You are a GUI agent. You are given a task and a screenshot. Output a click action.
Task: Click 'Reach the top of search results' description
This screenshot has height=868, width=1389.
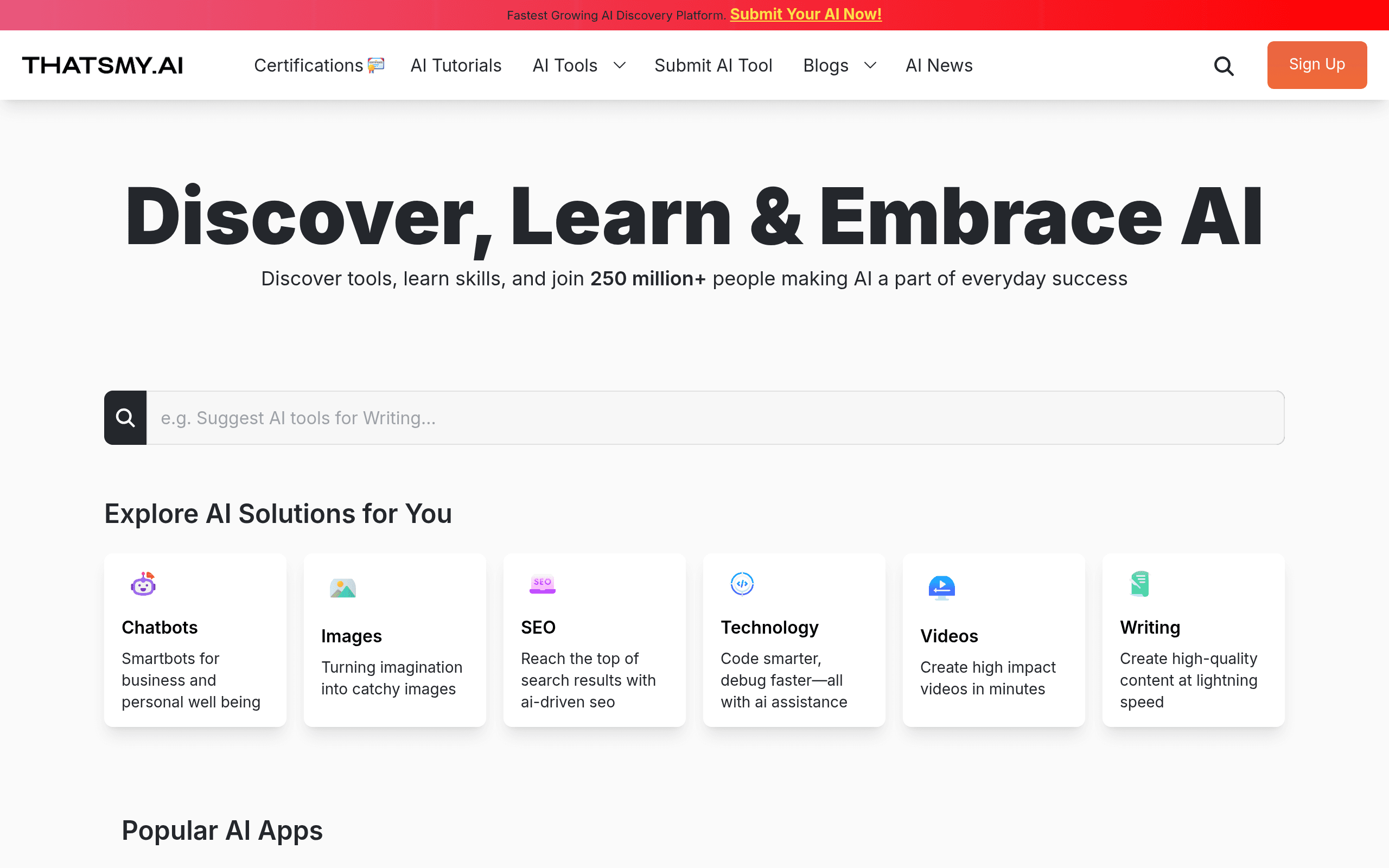point(588,680)
